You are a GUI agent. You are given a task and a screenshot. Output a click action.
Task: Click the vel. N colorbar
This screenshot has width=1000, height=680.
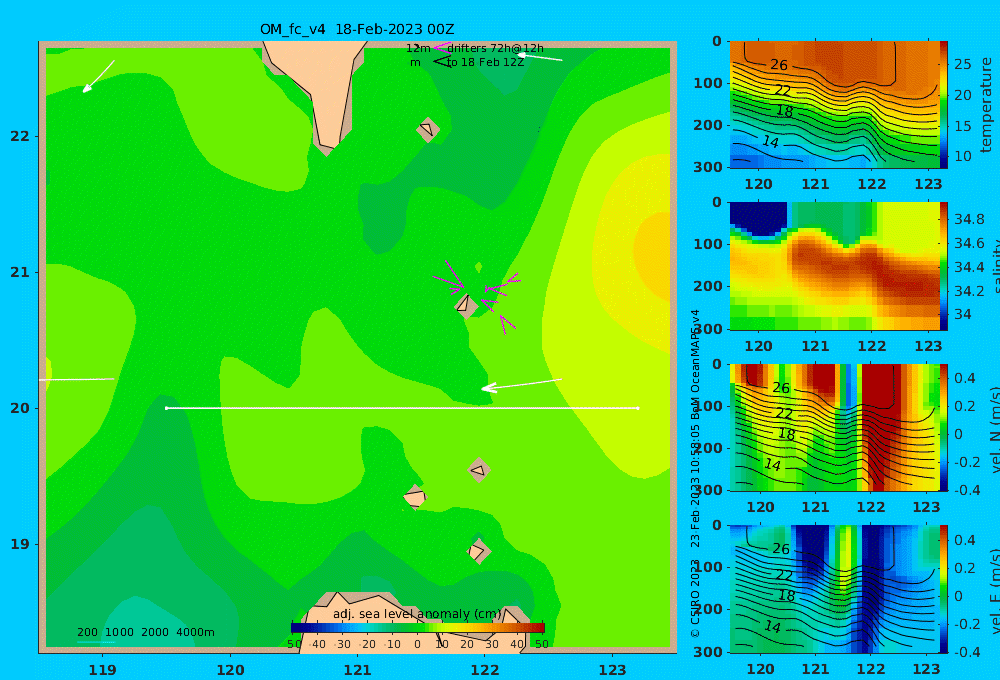coord(944,427)
